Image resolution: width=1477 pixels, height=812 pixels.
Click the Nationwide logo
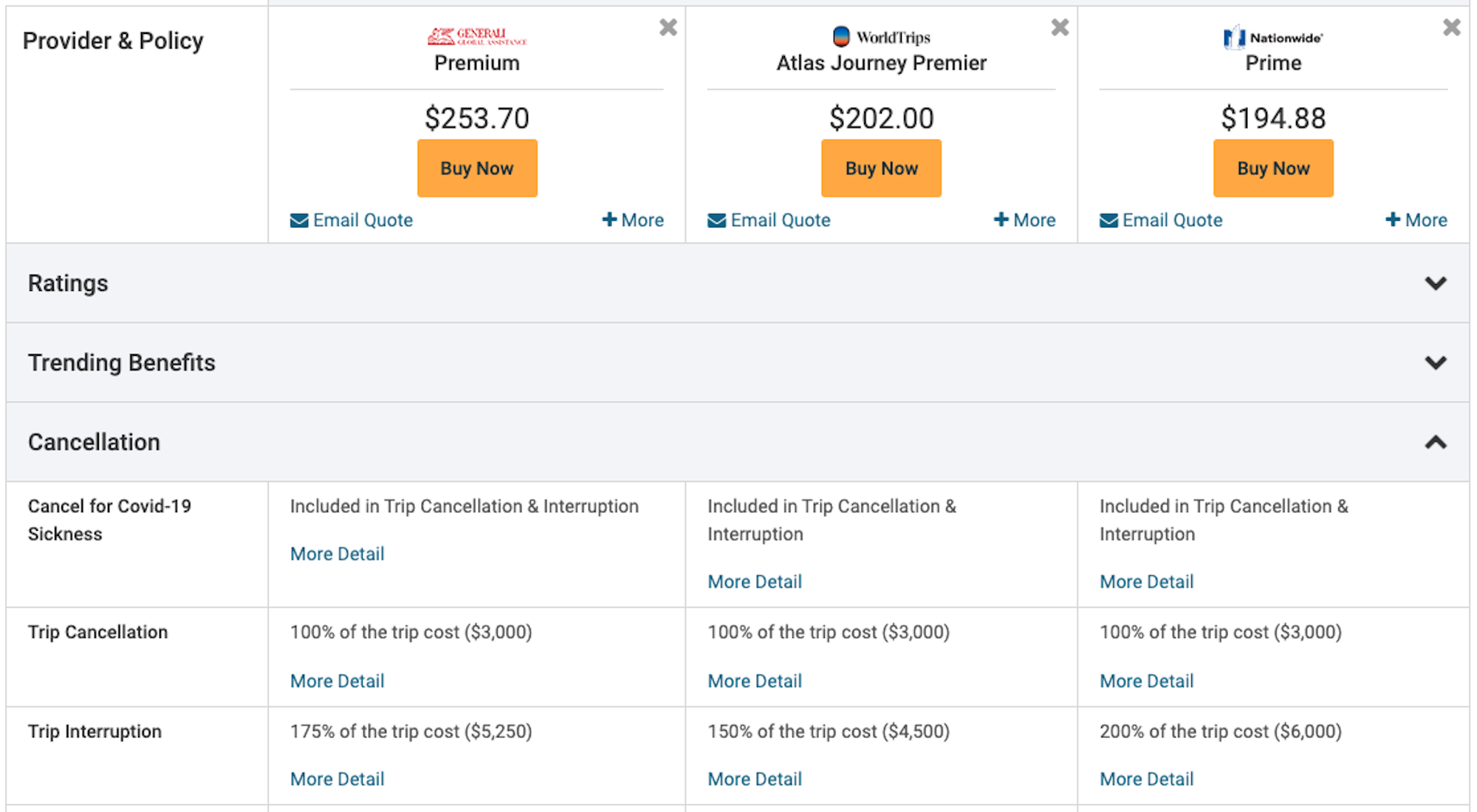(x=1273, y=37)
